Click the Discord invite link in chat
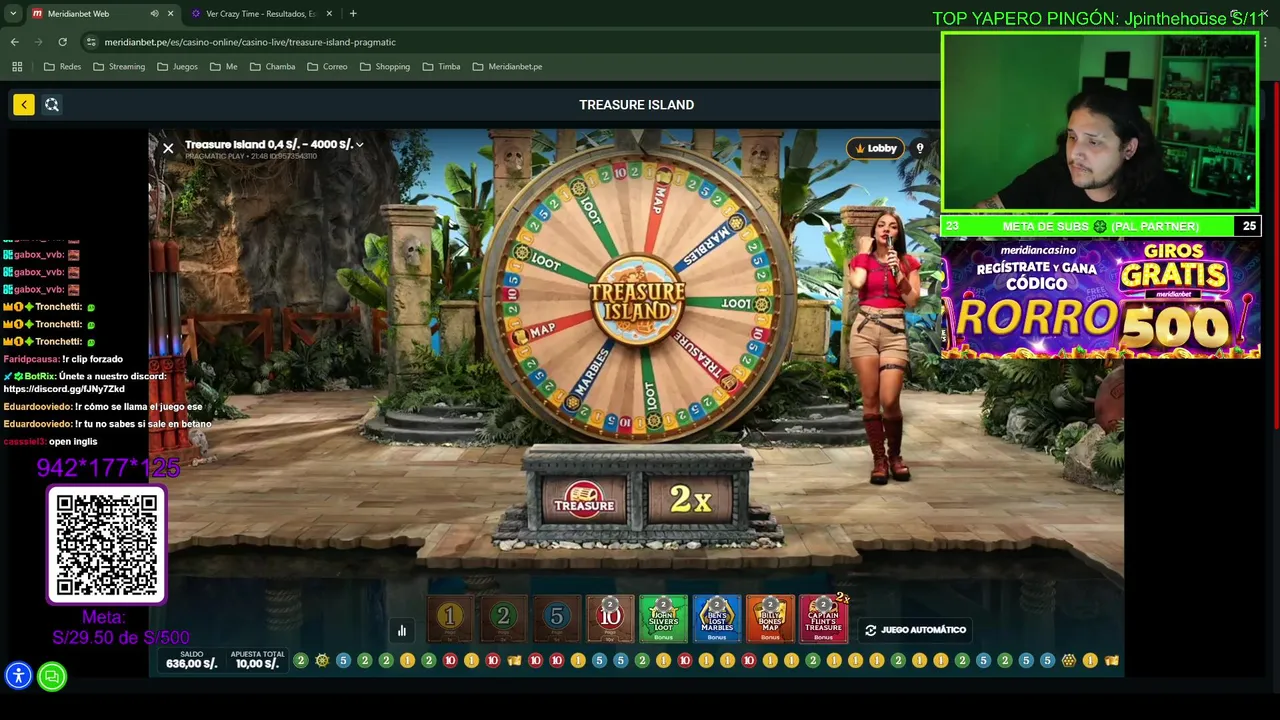Screen dimensions: 1280x720 click(64, 389)
